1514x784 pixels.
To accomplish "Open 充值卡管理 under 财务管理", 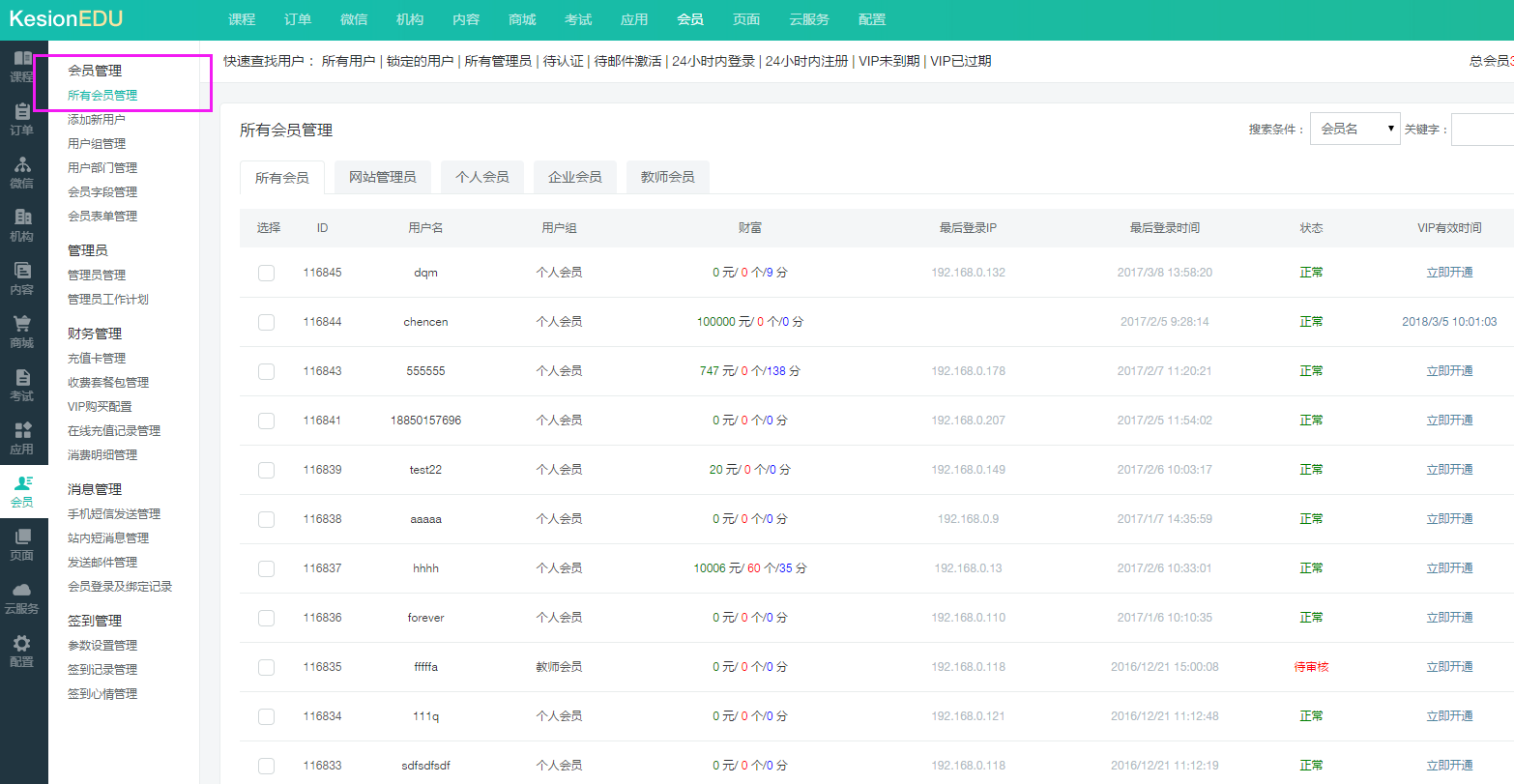I will point(96,359).
